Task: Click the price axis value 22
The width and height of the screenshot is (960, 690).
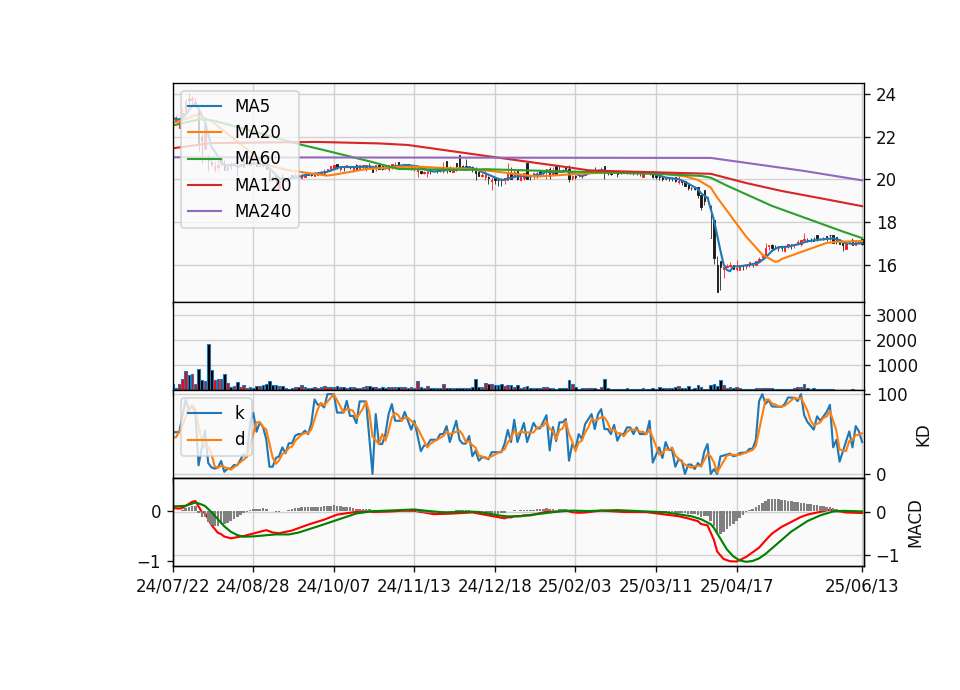Action: click(x=886, y=138)
